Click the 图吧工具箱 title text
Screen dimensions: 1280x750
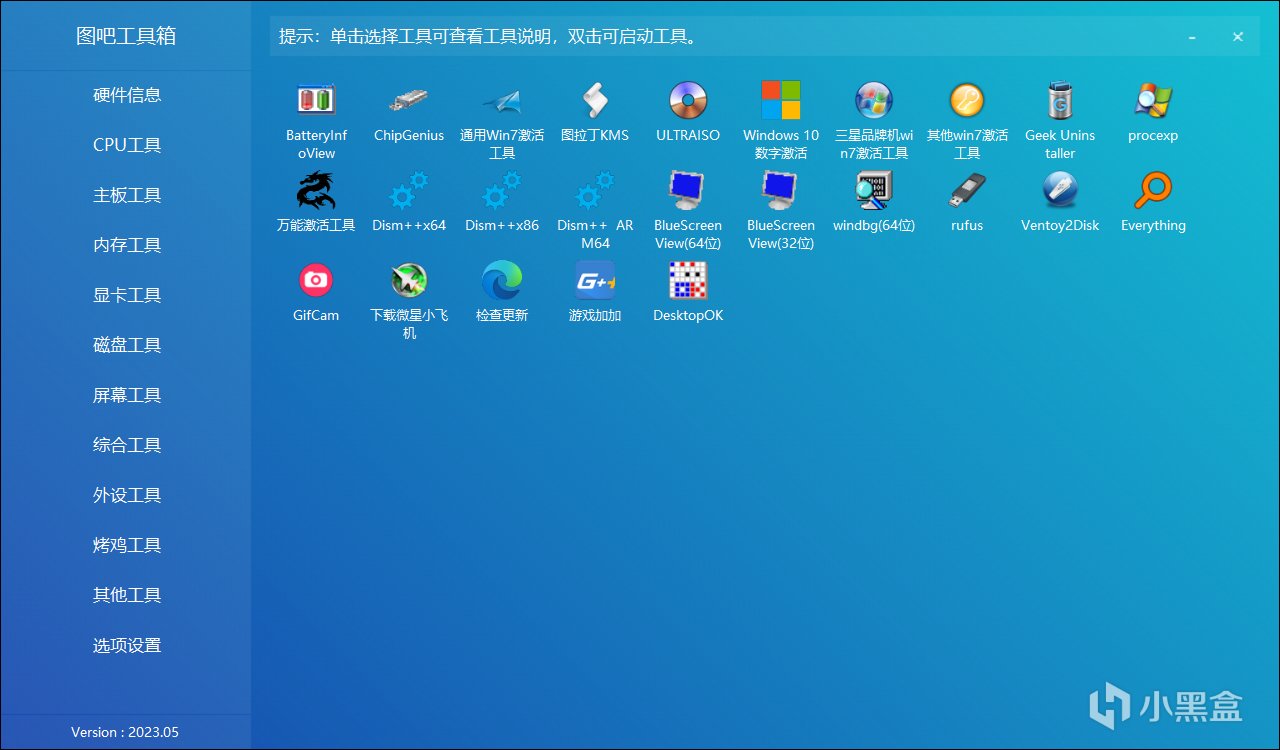coord(126,36)
